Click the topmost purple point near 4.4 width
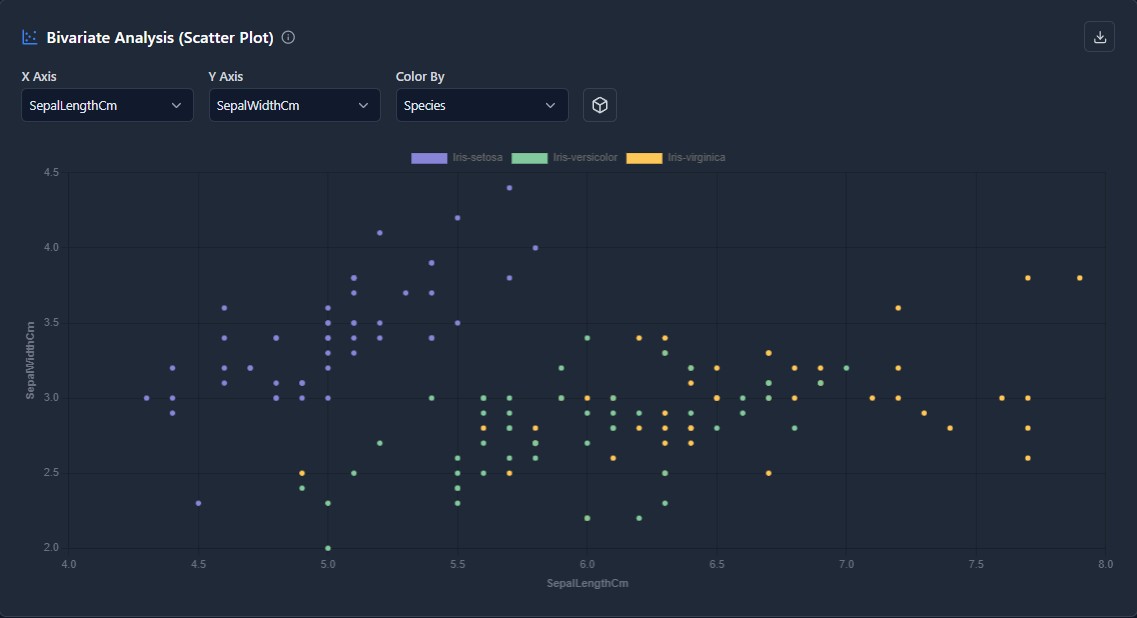1137x618 pixels. pyautogui.click(x=509, y=187)
